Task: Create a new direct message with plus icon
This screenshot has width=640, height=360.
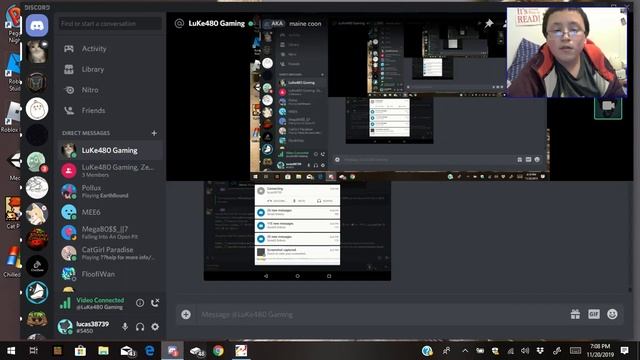Action: tap(154, 133)
